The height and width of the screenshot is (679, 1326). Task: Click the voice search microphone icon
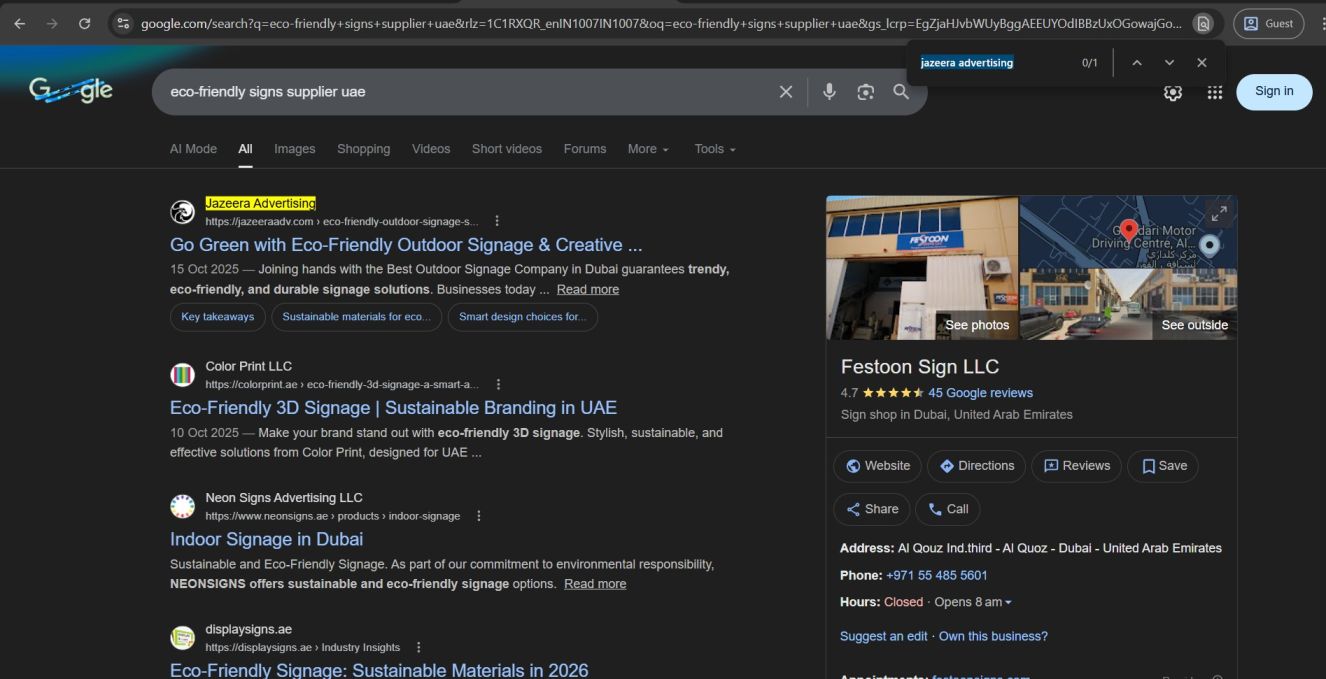click(829, 92)
